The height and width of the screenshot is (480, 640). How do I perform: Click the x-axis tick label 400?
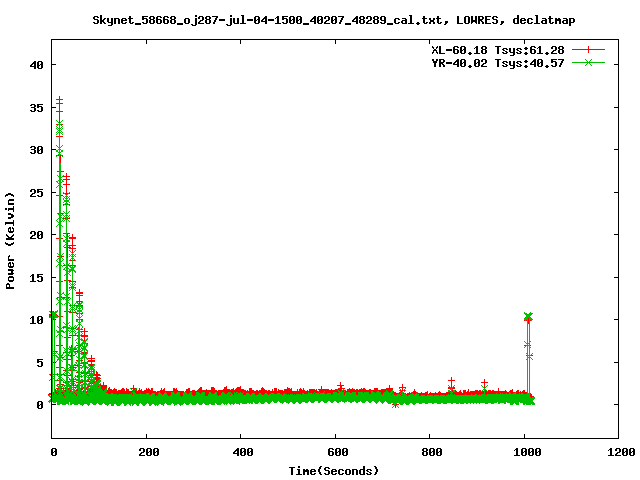[242, 452]
